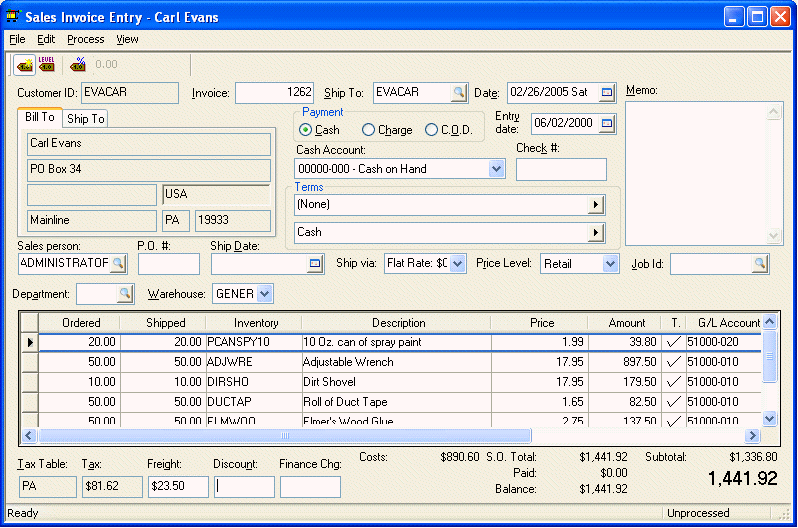Click the Ordered column header

tap(79, 323)
